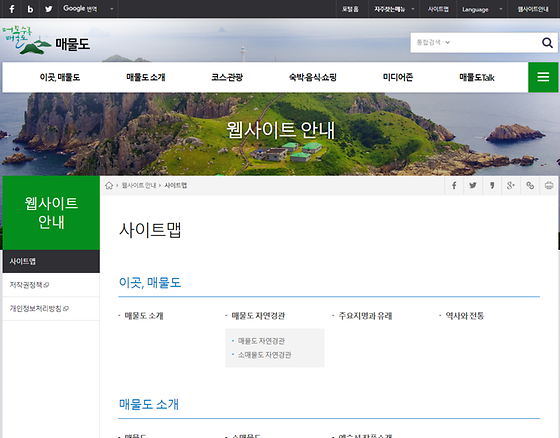Share page to KakaoStory quote icon

(492, 185)
